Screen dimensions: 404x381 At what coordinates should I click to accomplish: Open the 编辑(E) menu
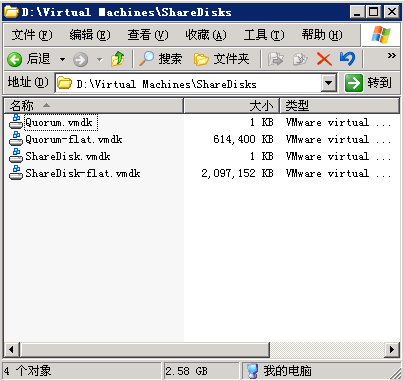click(x=90, y=35)
